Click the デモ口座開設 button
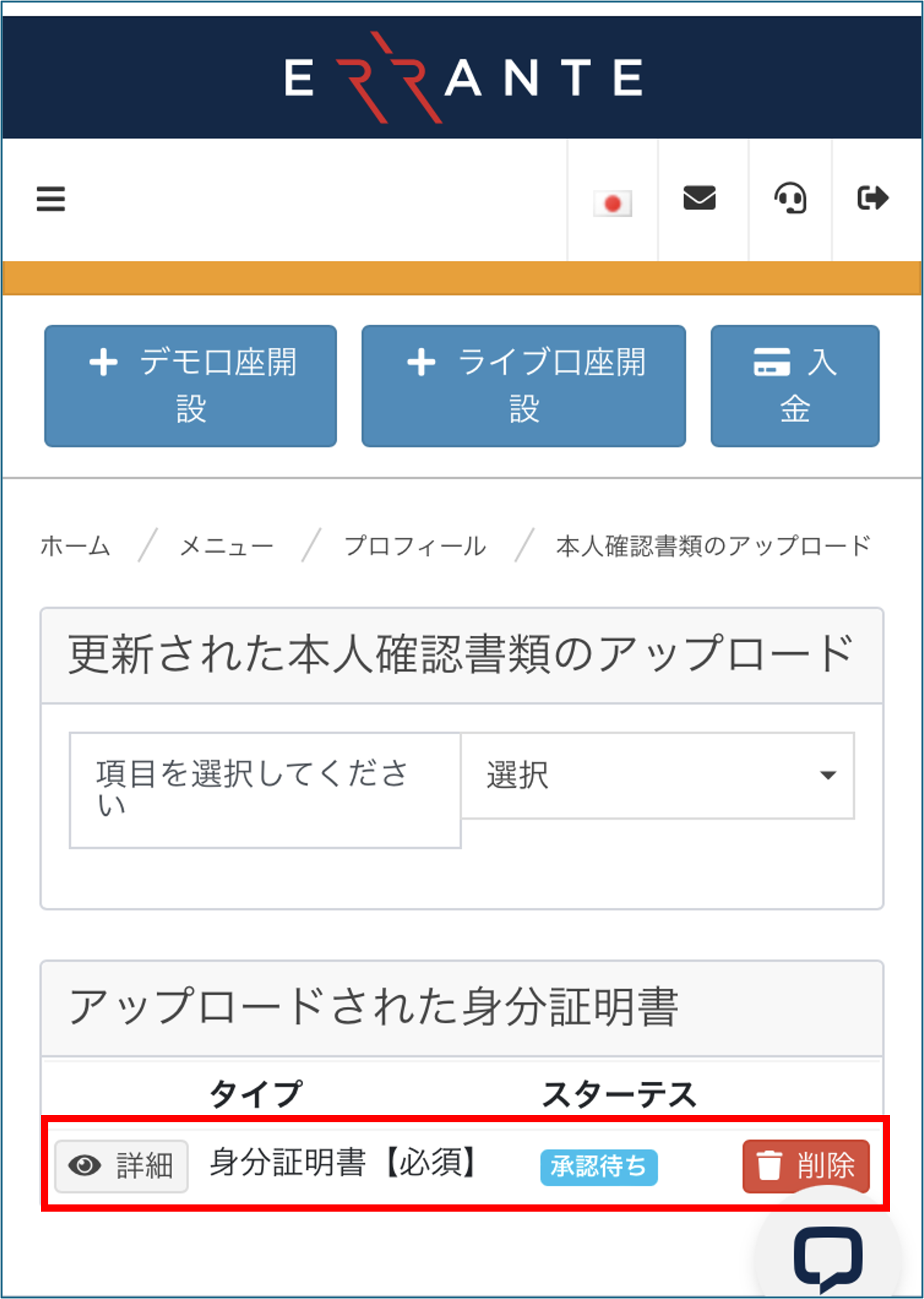 click(190, 386)
